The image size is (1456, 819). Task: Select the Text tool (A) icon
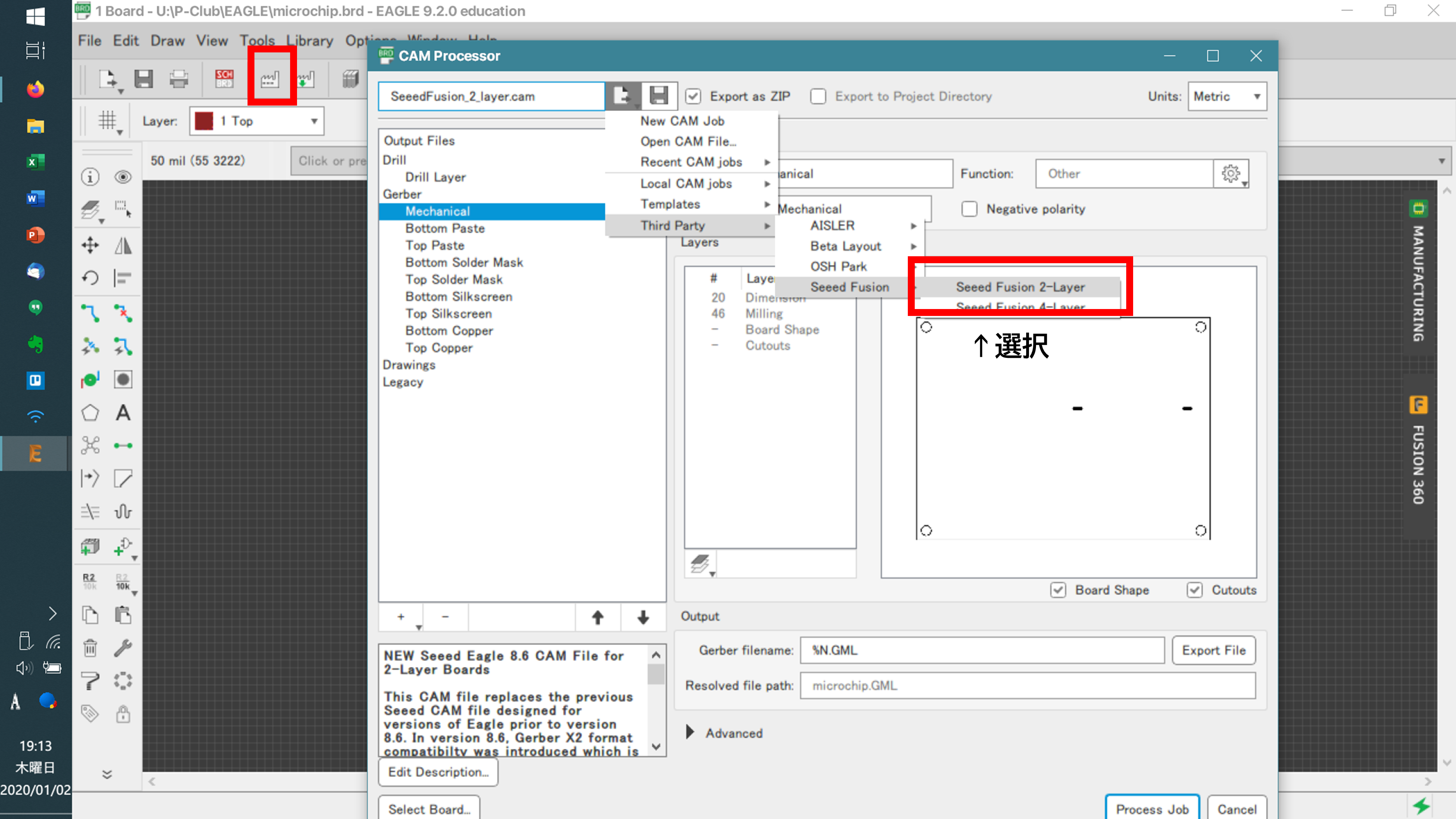click(123, 413)
